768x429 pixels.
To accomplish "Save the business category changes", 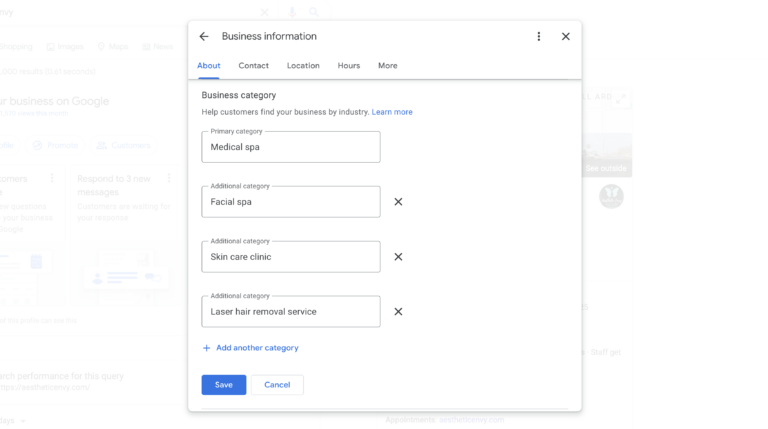I will click(x=224, y=385).
